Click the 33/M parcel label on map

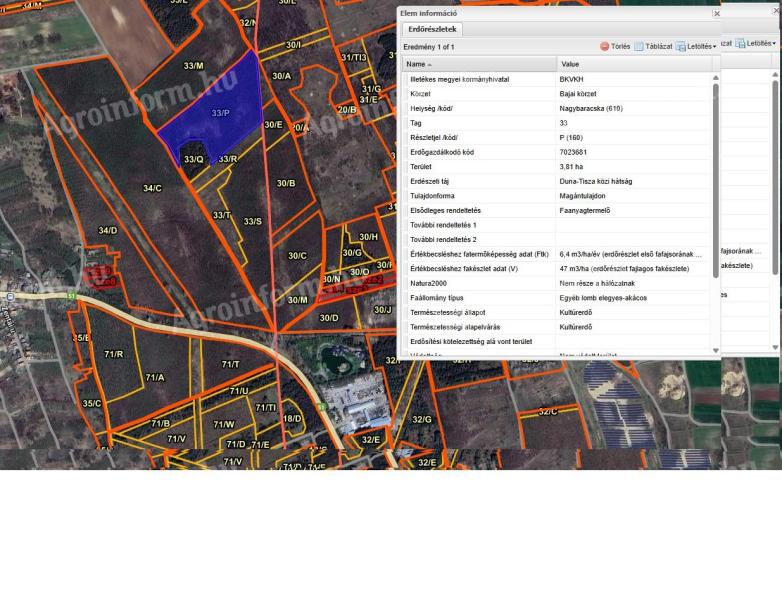193,66
